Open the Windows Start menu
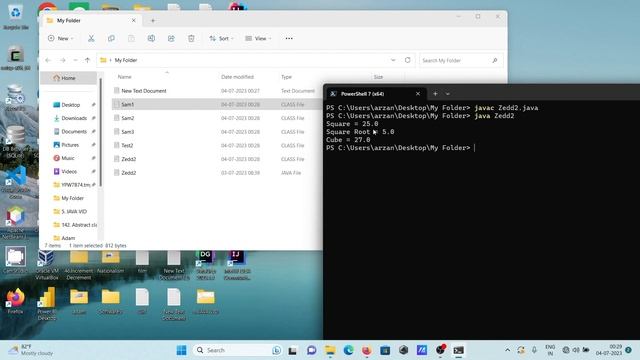Image resolution: width=640 pixels, height=360 pixels. click(x=182, y=350)
